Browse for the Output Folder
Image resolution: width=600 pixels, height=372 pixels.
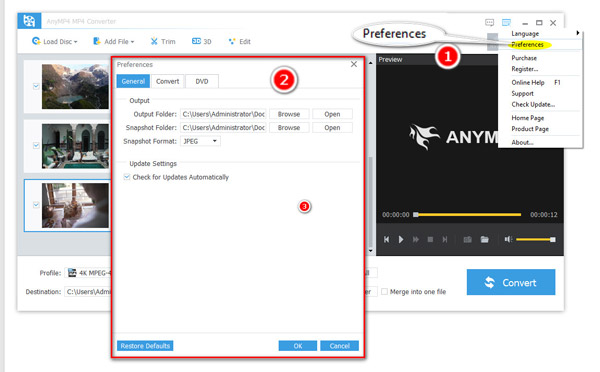pos(289,114)
